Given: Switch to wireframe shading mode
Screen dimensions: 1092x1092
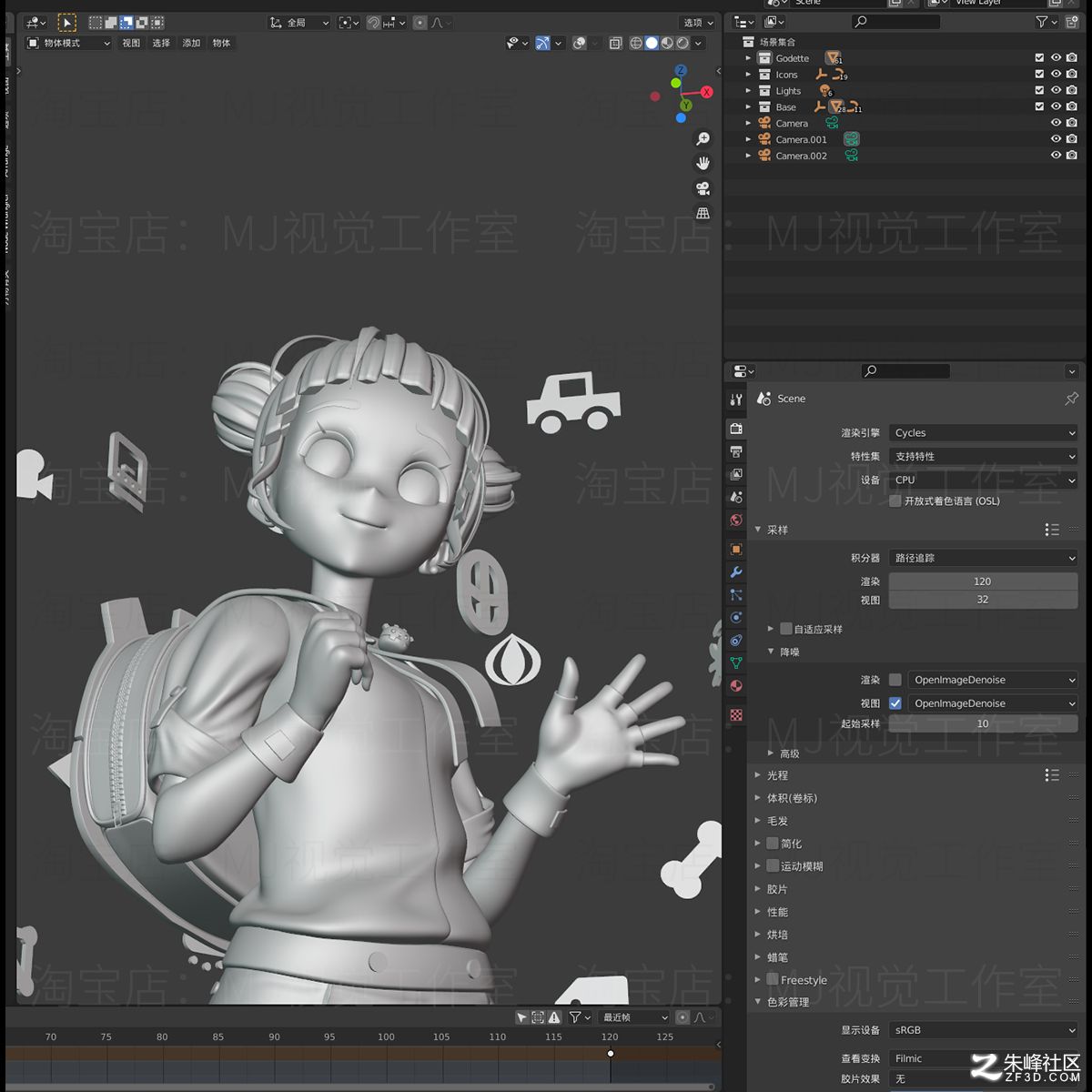Looking at the screenshot, I should 636,44.
